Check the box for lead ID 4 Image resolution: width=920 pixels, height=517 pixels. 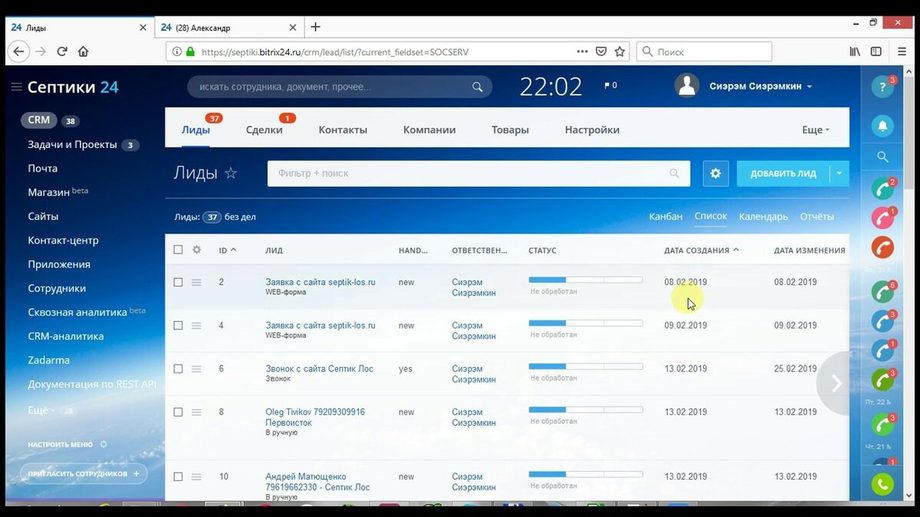178,326
